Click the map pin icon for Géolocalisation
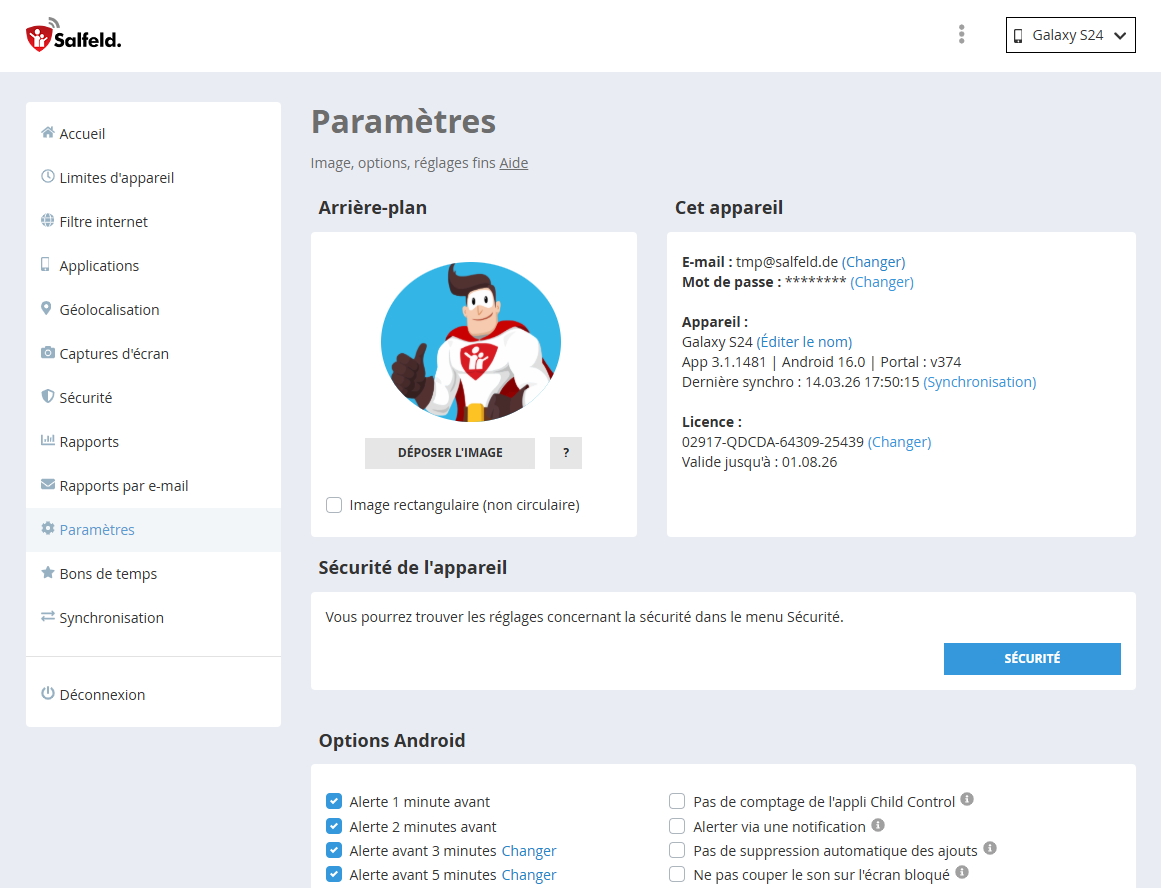 click(46, 309)
